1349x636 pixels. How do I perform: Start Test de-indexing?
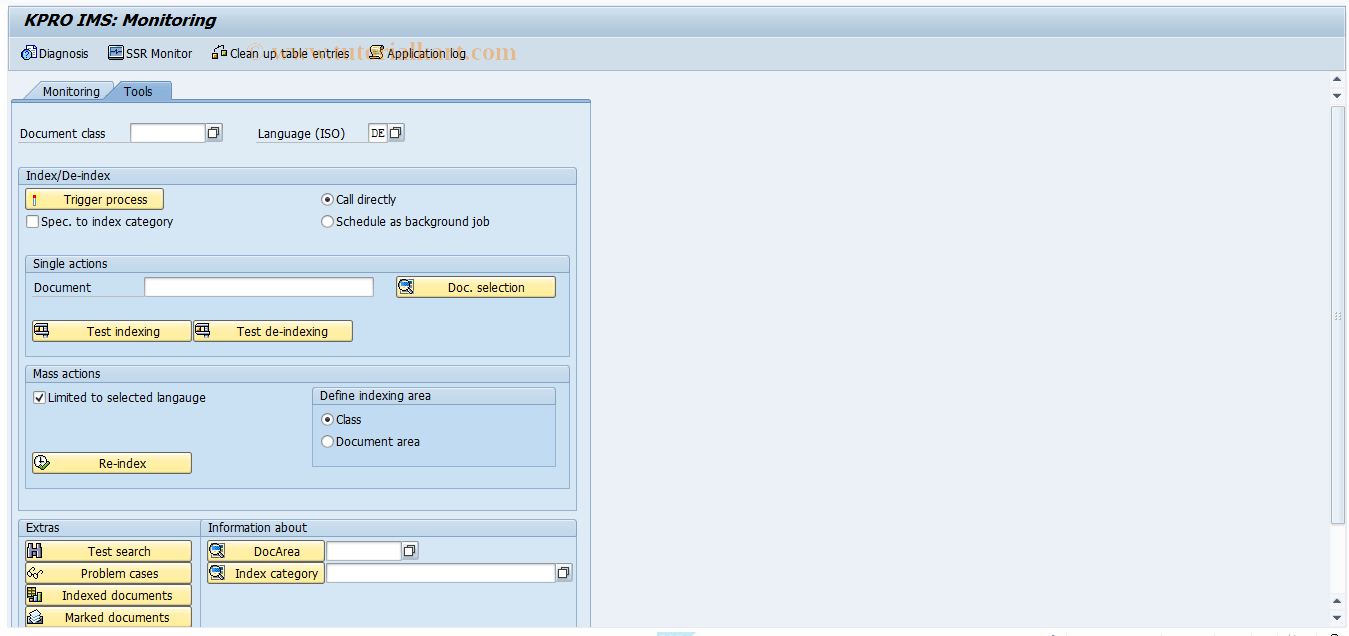pyautogui.click(x=272, y=330)
